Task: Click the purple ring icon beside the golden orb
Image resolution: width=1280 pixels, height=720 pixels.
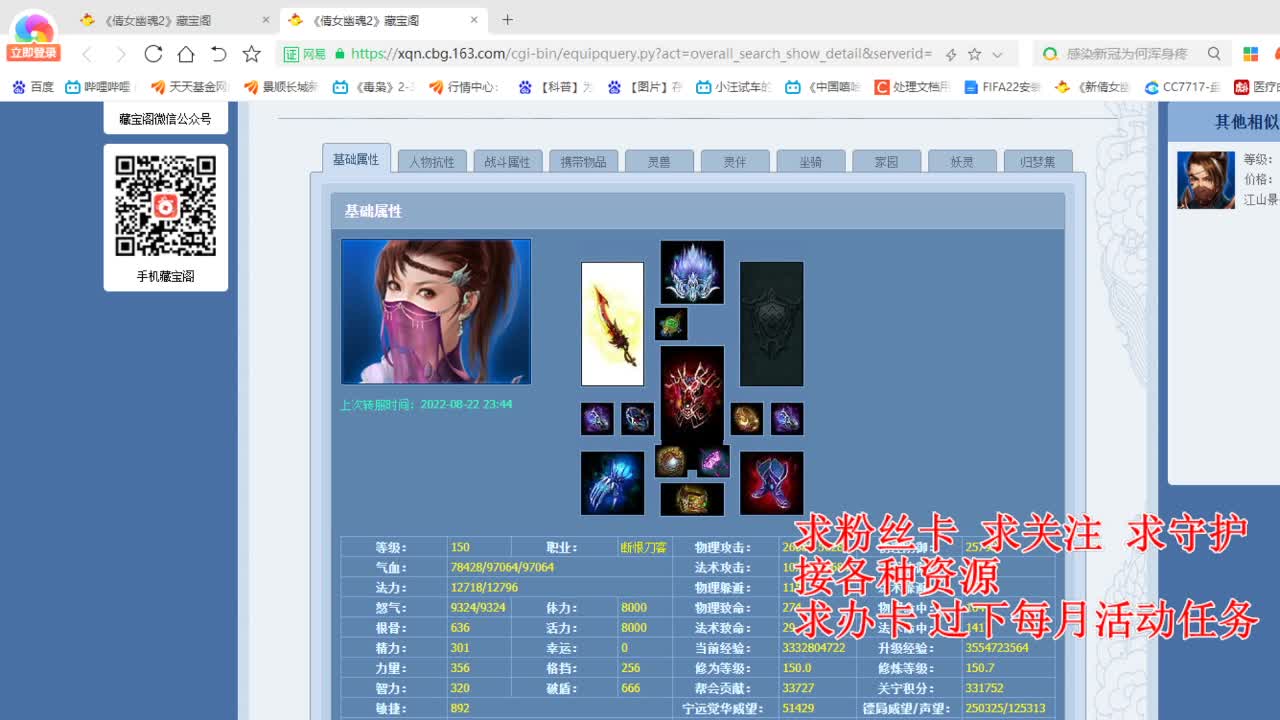Action: point(787,419)
